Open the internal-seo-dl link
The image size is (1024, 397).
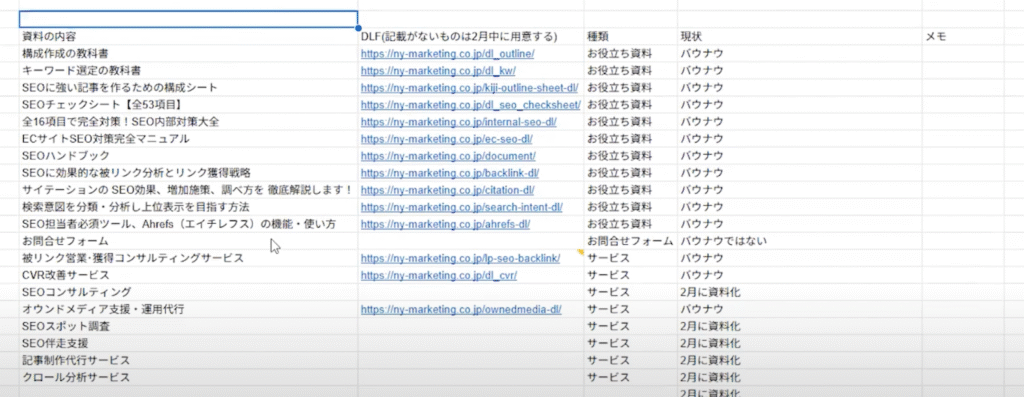tap(458, 121)
